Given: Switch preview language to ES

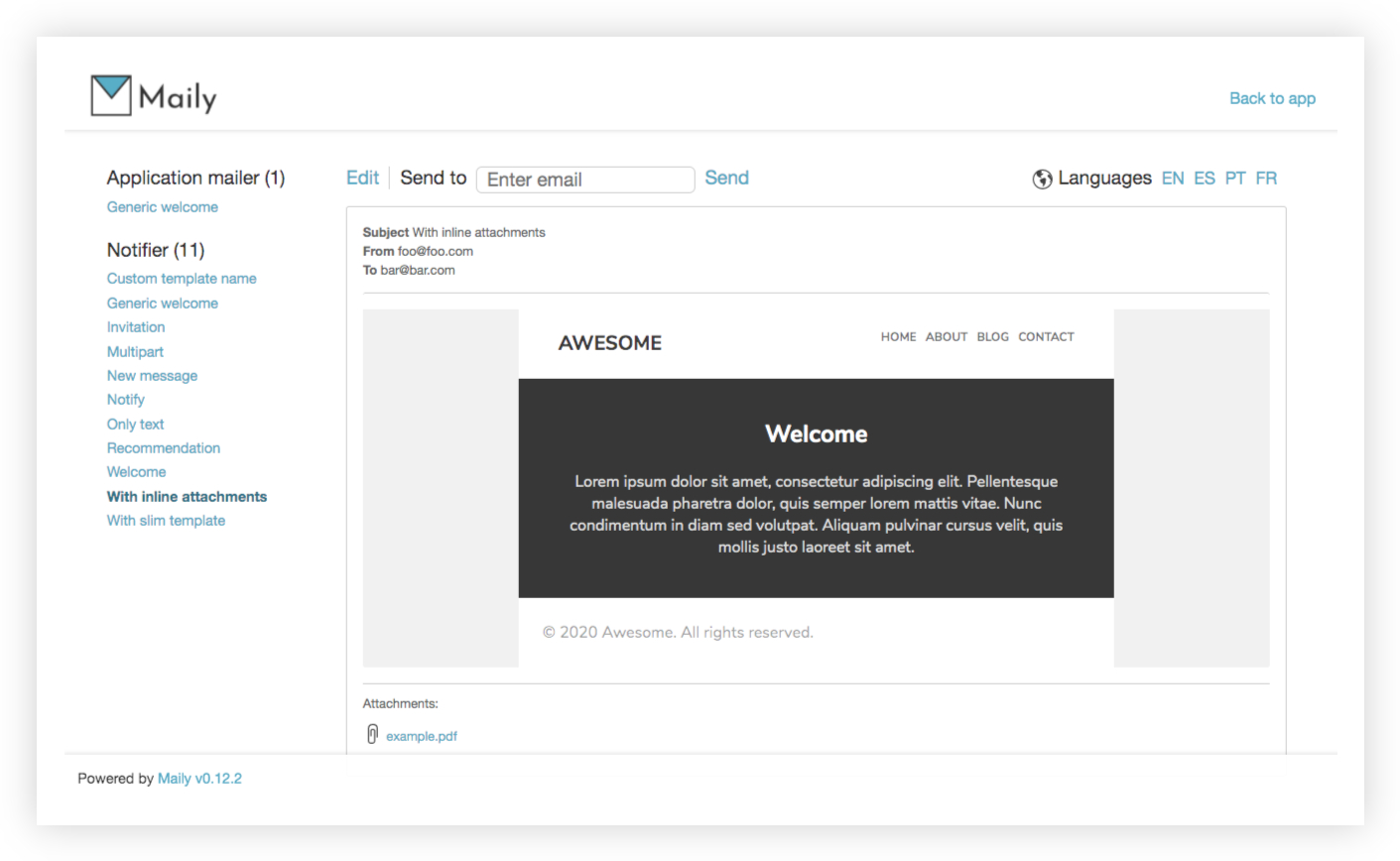Looking at the screenshot, I should [1204, 179].
